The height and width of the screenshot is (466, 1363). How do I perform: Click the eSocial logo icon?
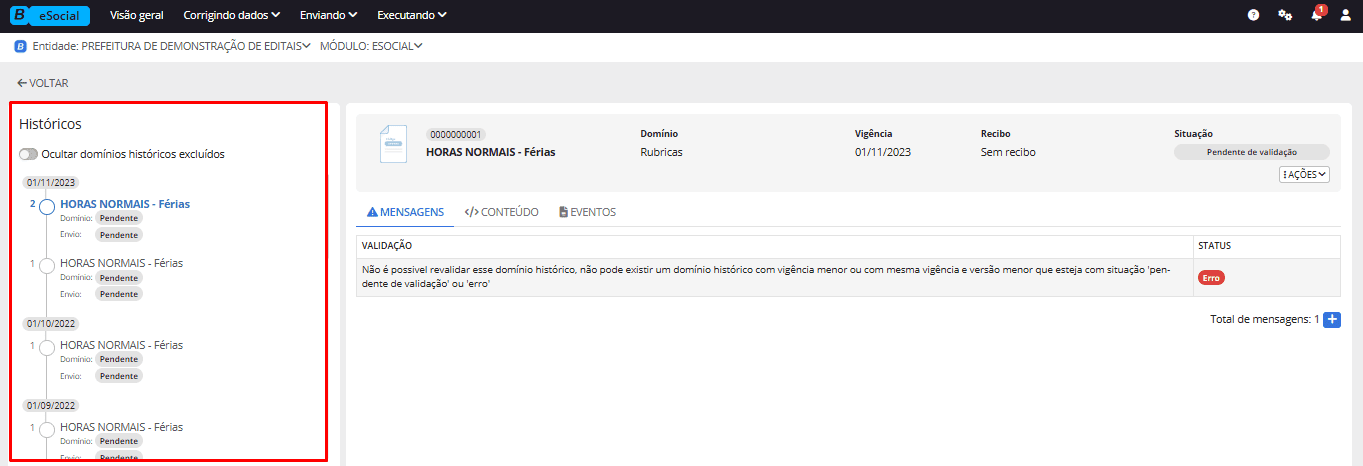pyautogui.click(x=50, y=16)
